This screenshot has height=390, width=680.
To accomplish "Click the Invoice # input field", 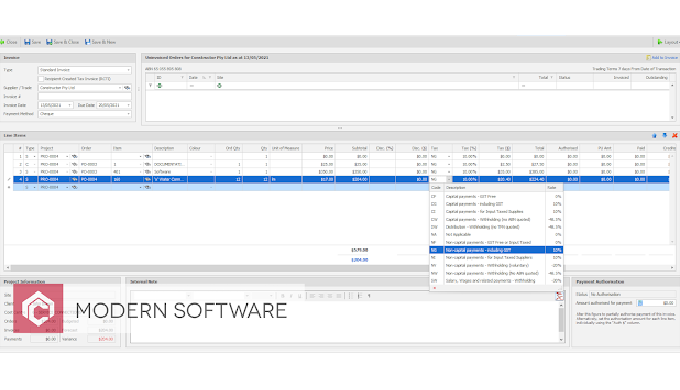I will 85,96.
